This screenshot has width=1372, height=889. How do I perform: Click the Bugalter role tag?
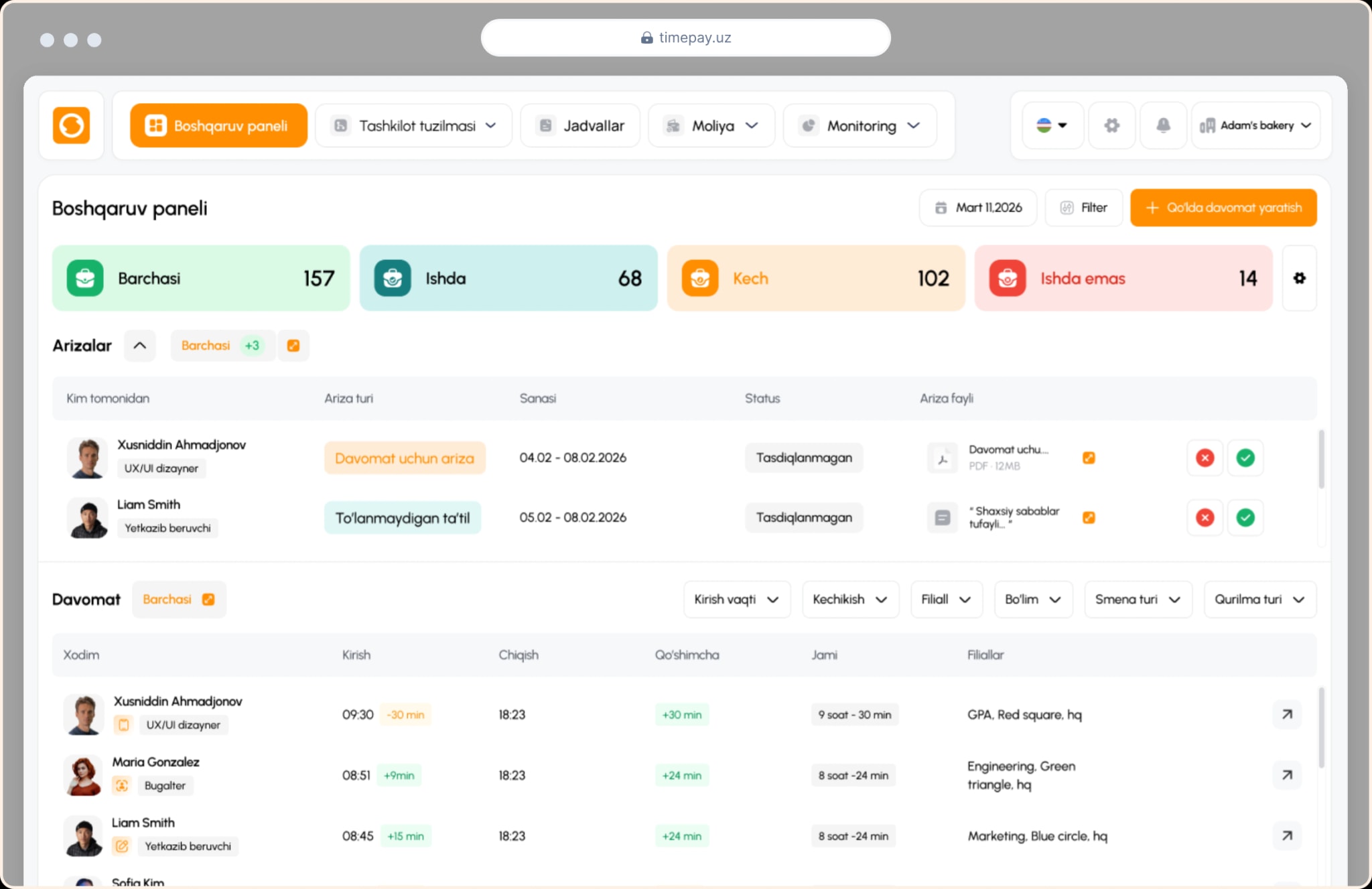[x=165, y=786]
